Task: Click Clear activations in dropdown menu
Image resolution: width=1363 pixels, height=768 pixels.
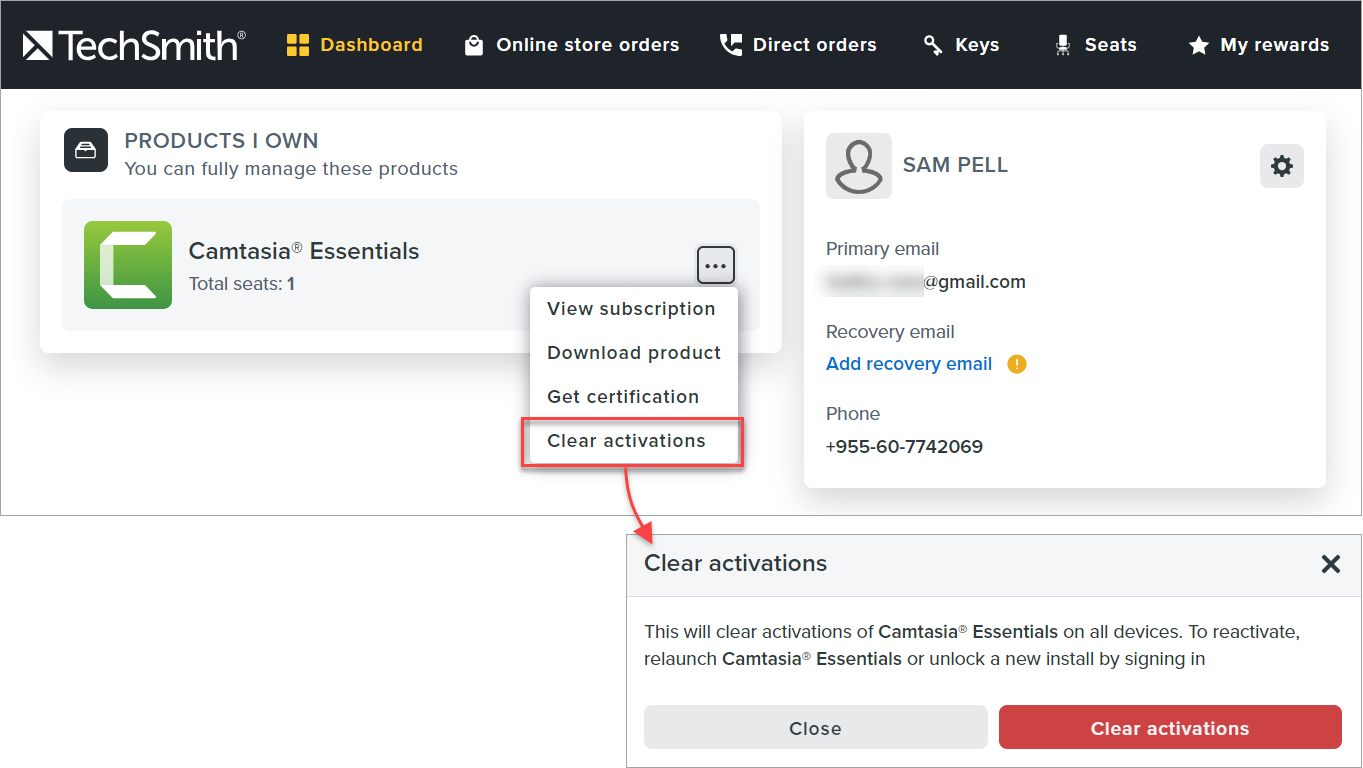Action: 626,441
